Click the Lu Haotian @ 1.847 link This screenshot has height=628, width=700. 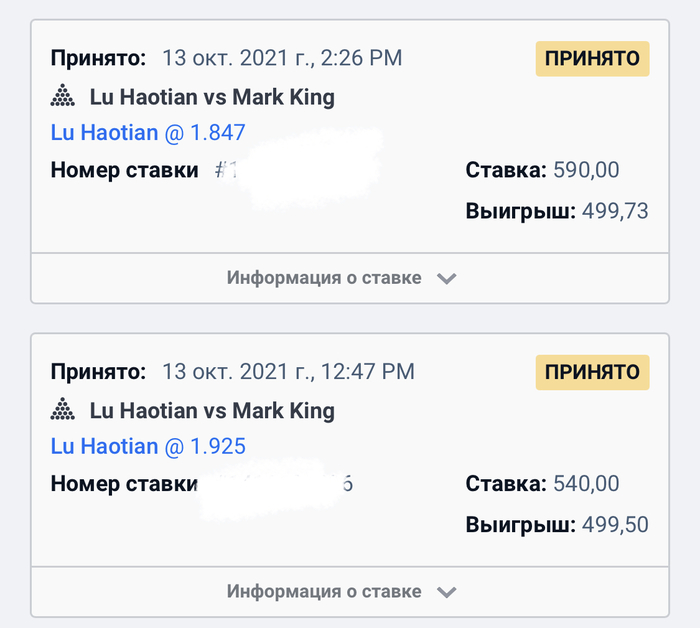(x=148, y=133)
